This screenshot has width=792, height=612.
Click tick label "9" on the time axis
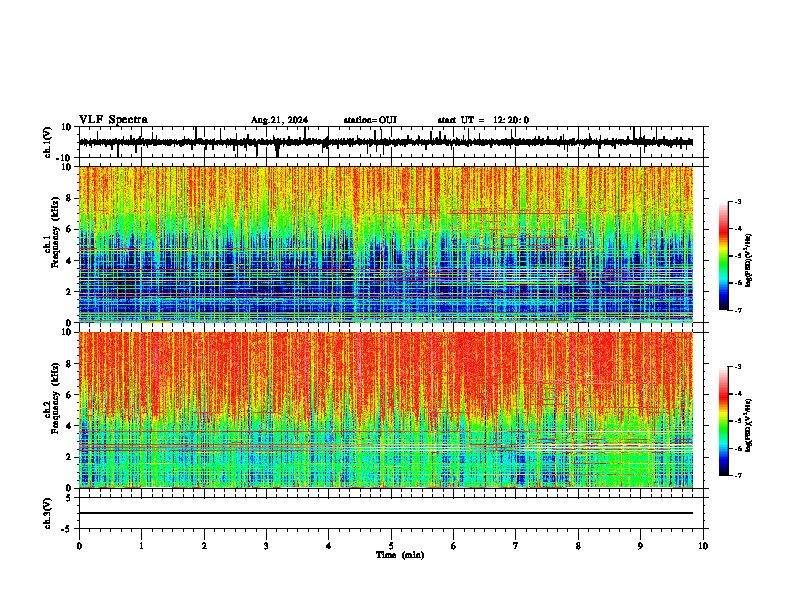(x=640, y=546)
